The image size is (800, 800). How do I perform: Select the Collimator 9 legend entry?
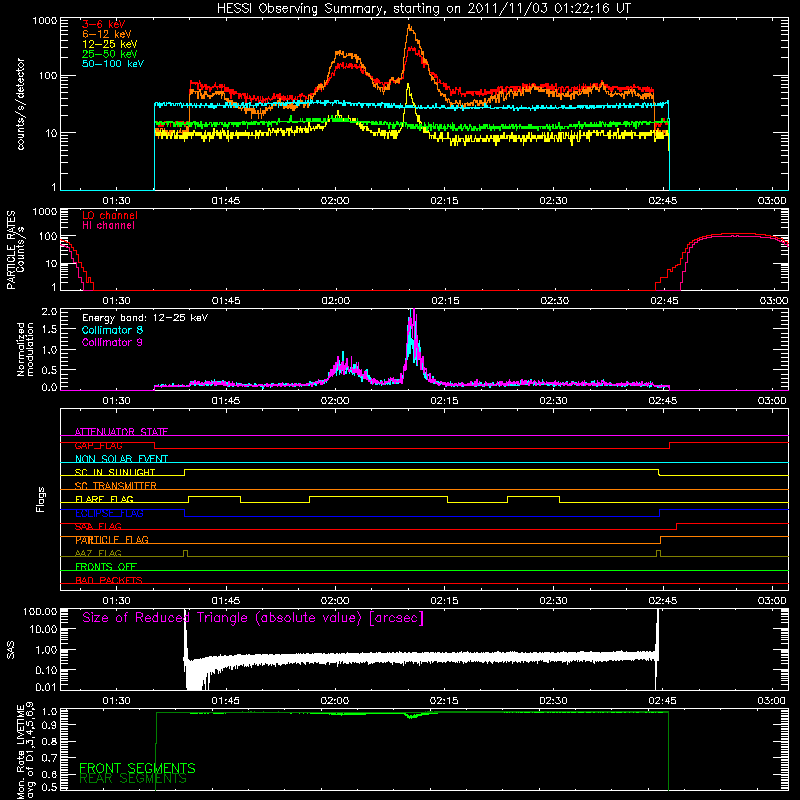tap(112, 342)
